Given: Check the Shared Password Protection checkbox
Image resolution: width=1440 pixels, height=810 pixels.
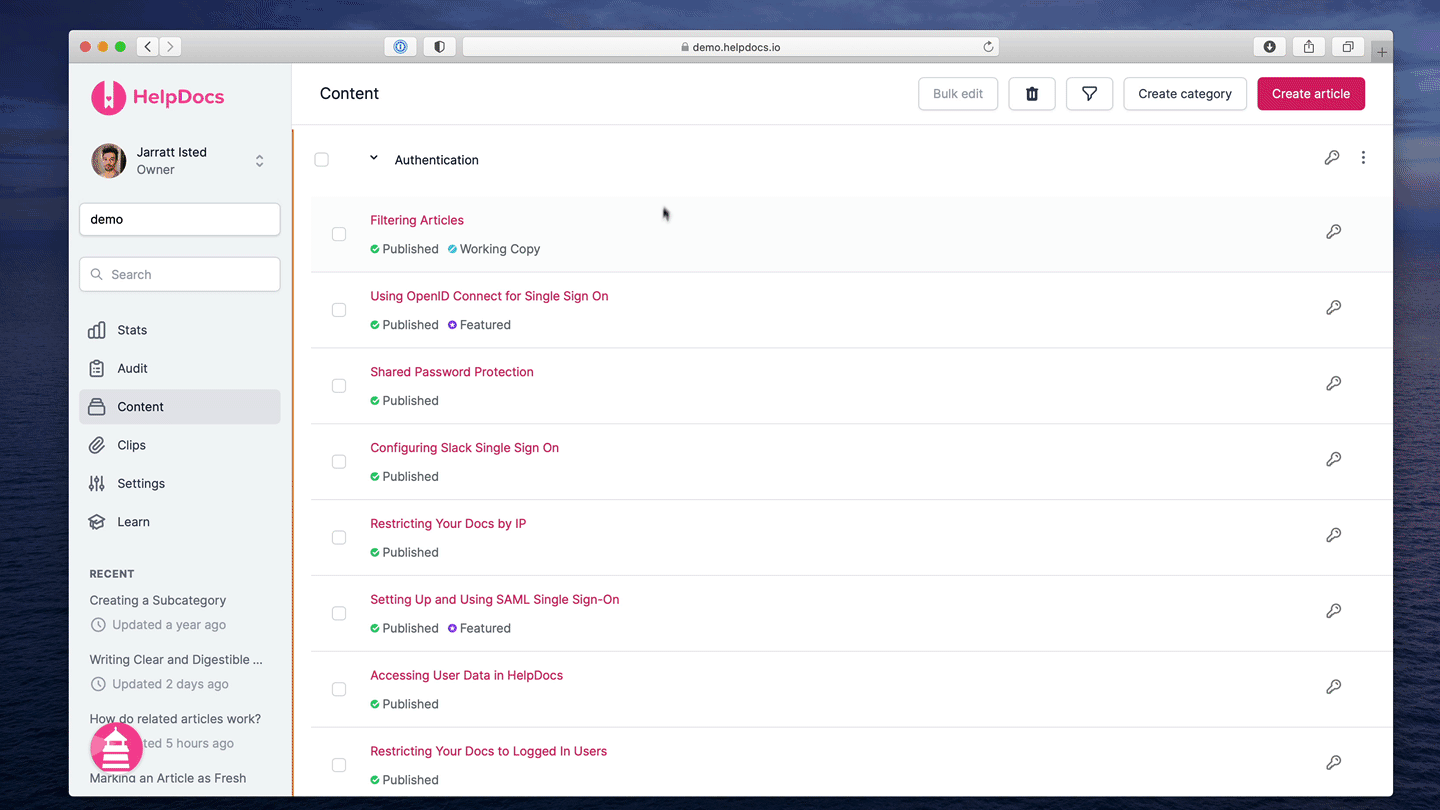Looking at the screenshot, I should click(x=339, y=386).
